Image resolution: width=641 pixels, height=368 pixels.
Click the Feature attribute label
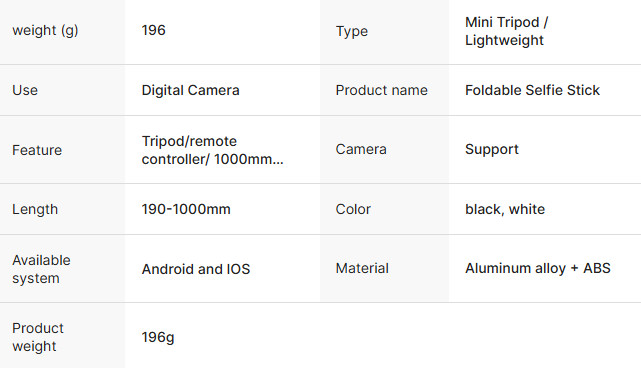pos(37,150)
